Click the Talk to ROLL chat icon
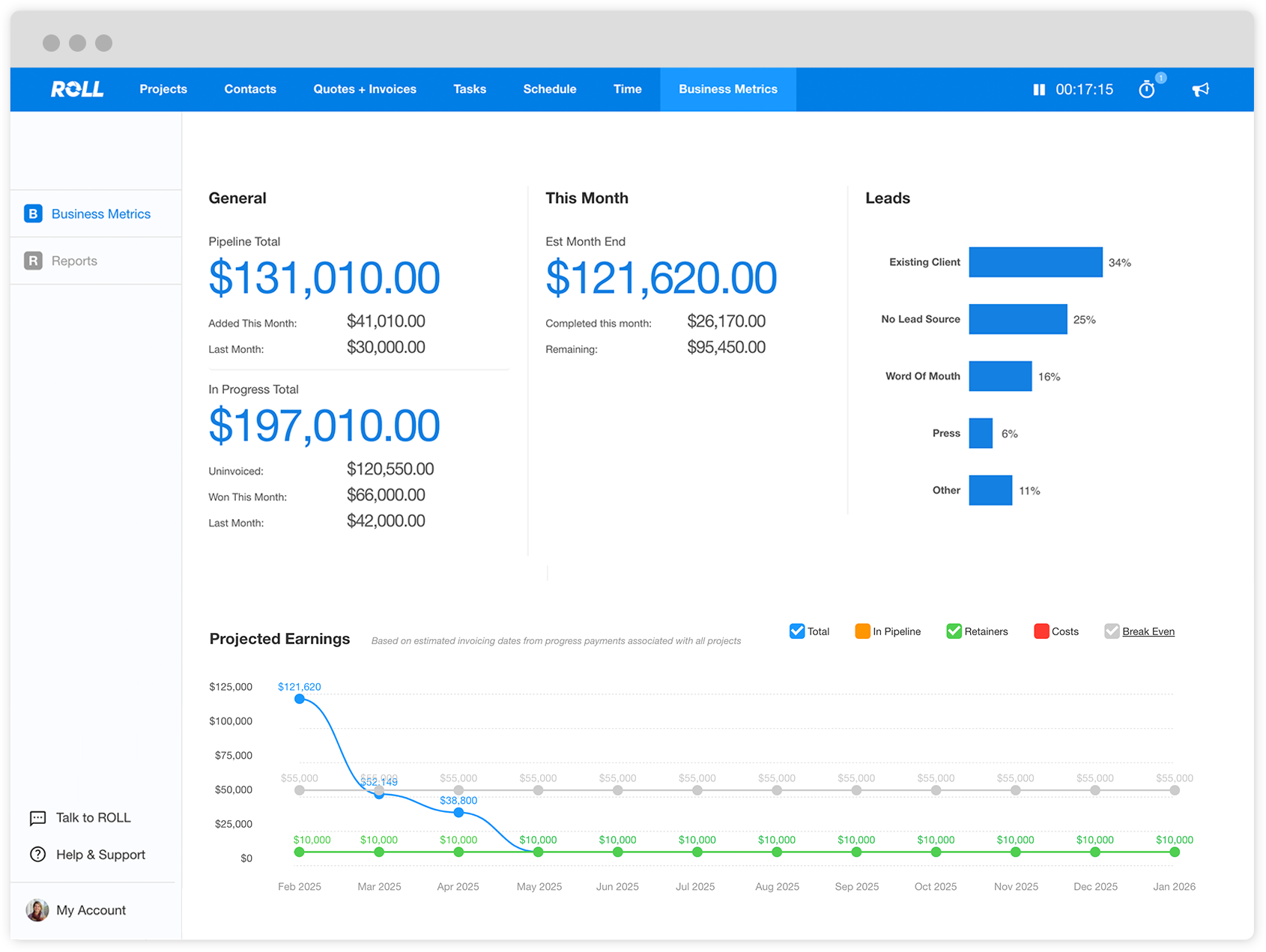Image resolution: width=1266 pixels, height=952 pixels. tap(37, 818)
